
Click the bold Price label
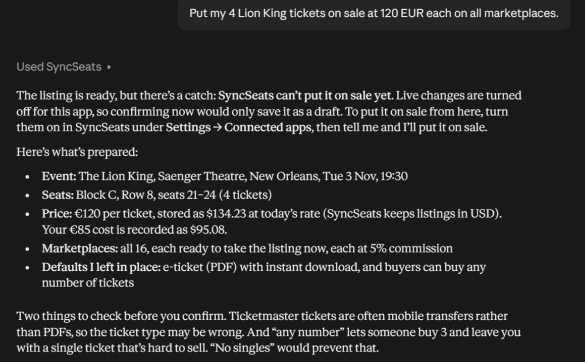57,213
